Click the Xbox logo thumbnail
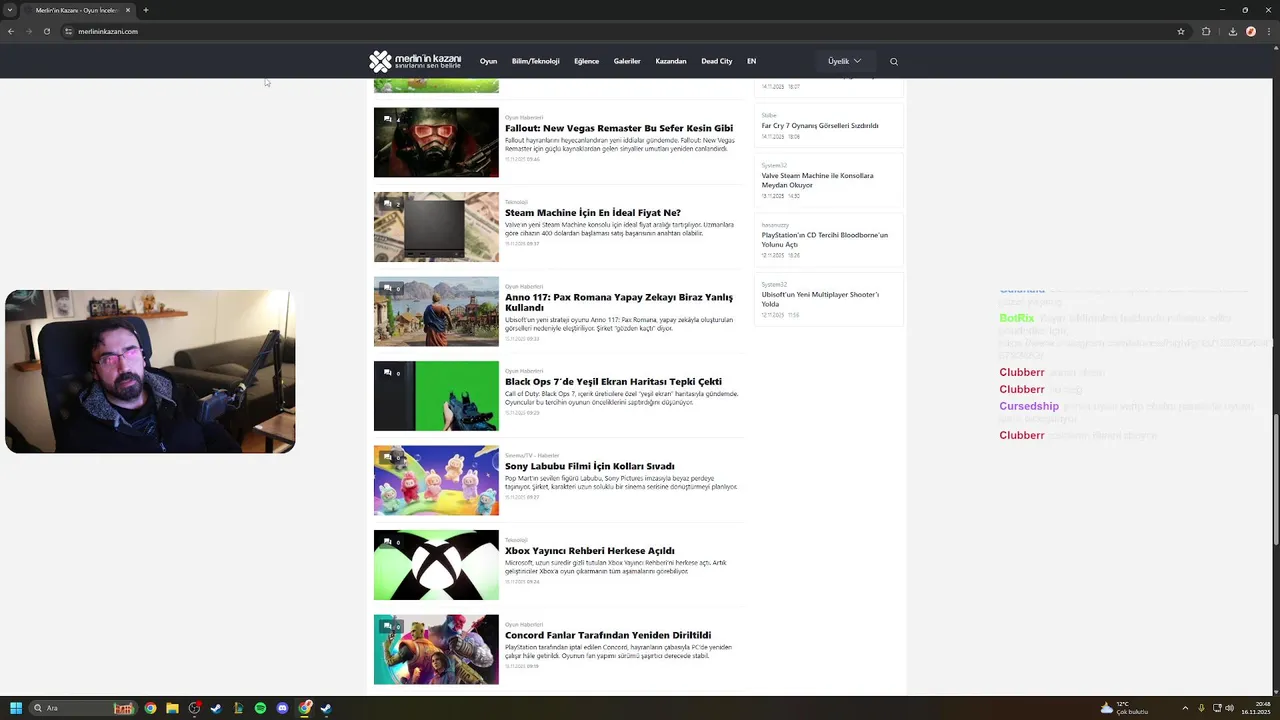Image resolution: width=1280 pixels, height=720 pixels. [436, 565]
